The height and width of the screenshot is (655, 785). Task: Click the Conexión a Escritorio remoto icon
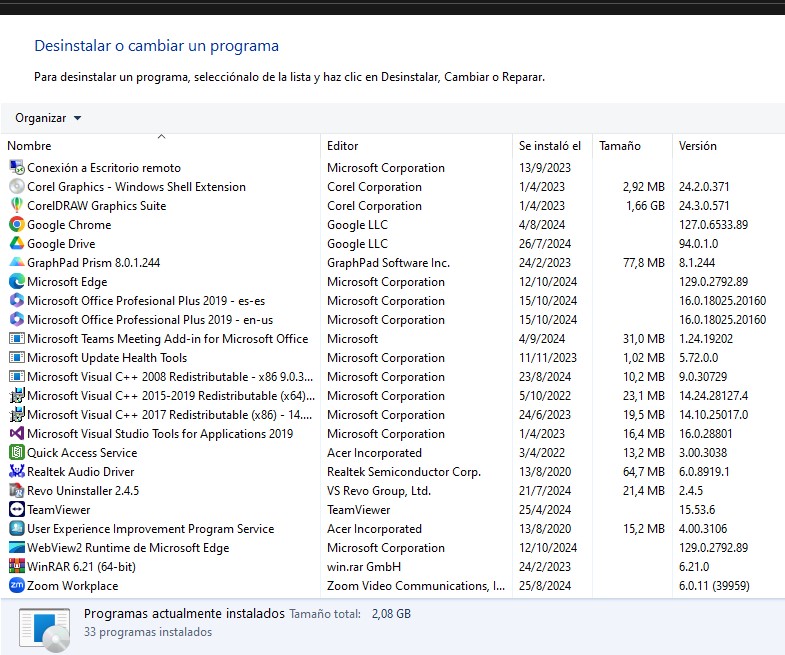(17, 167)
